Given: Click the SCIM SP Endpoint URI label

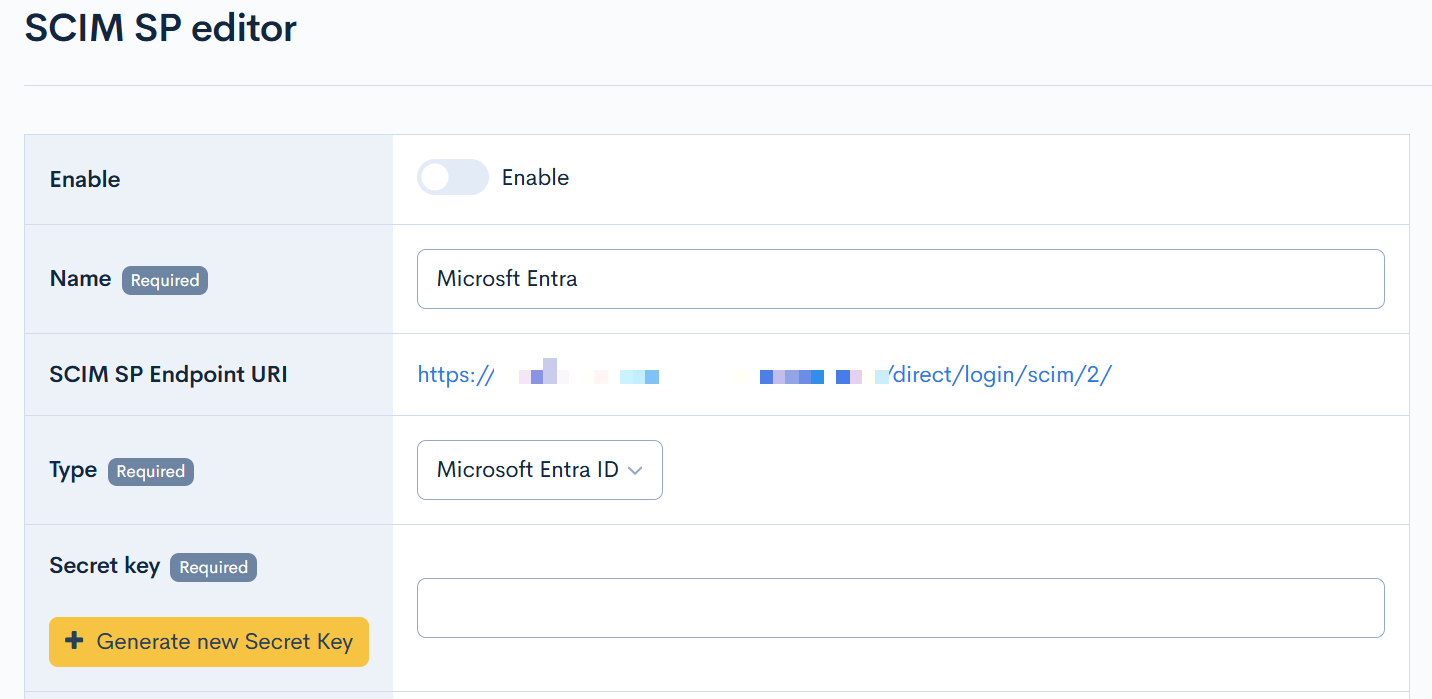Looking at the screenshot, I should 168,375.
